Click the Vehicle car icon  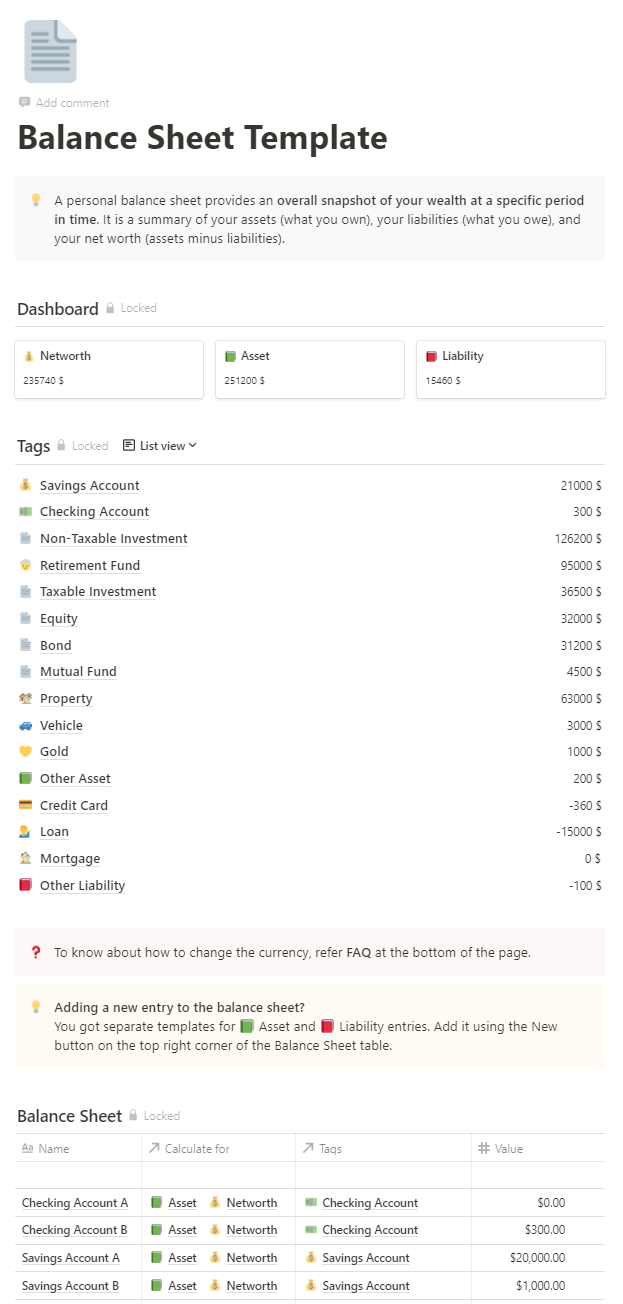[x=26, y=726]
